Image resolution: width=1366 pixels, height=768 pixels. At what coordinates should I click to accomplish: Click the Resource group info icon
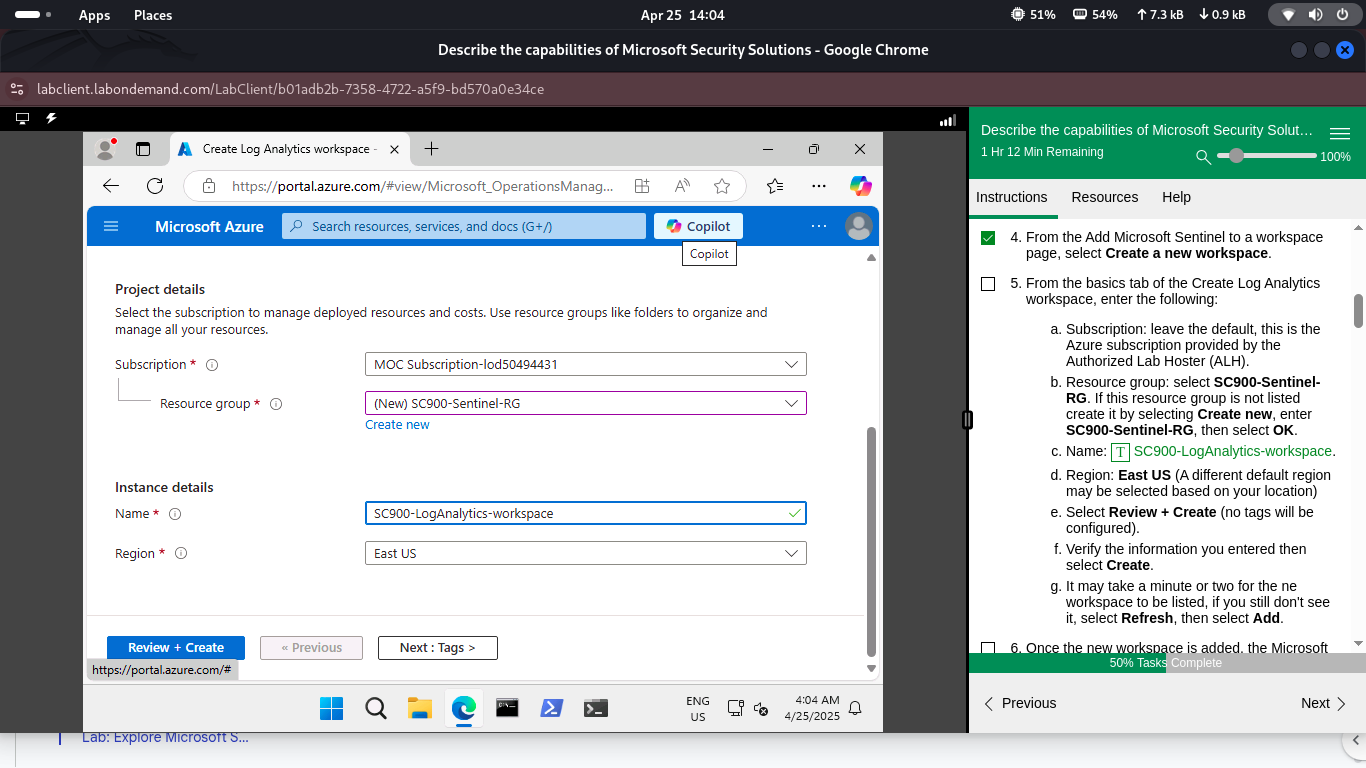(x=276, y=403)
